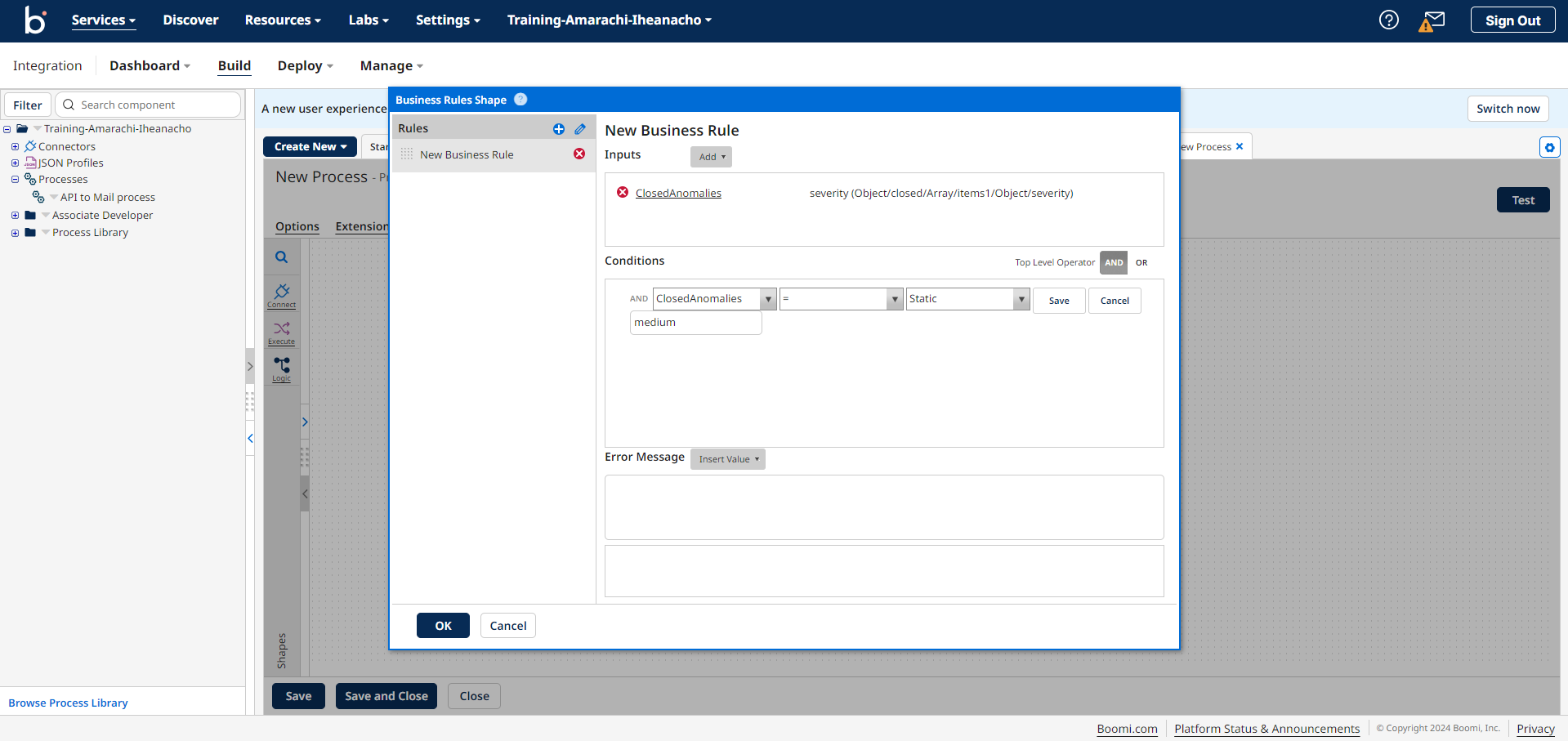Remove the ClosedAnomalies input

623,193
